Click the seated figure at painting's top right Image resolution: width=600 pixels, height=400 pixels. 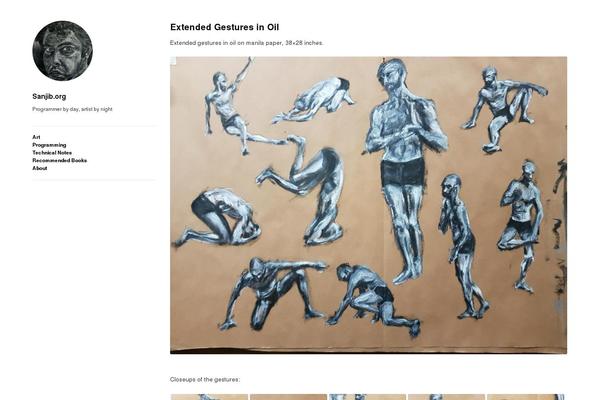click(503, 109)
